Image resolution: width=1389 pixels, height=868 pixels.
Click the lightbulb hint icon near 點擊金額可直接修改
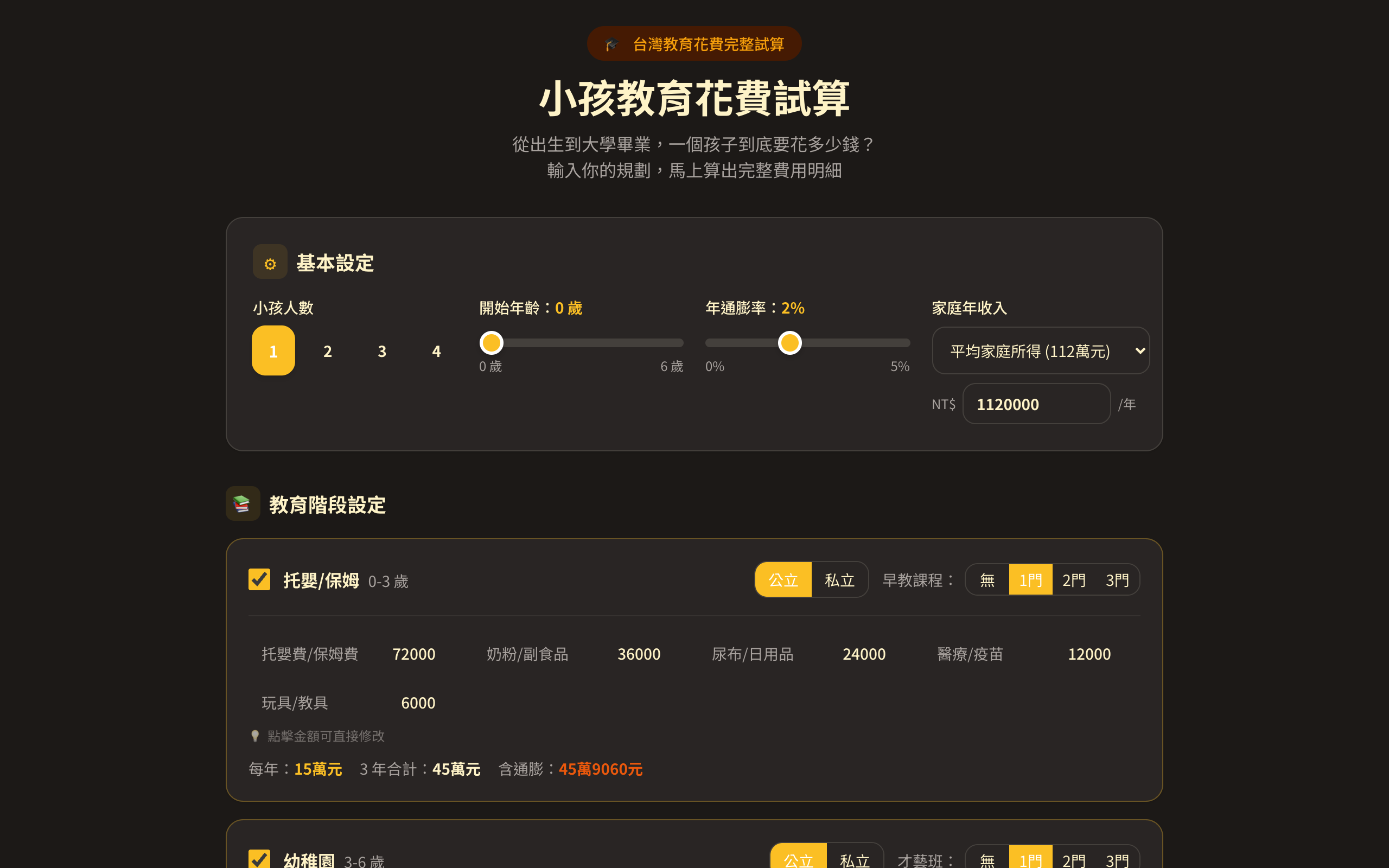click(255, 736)
